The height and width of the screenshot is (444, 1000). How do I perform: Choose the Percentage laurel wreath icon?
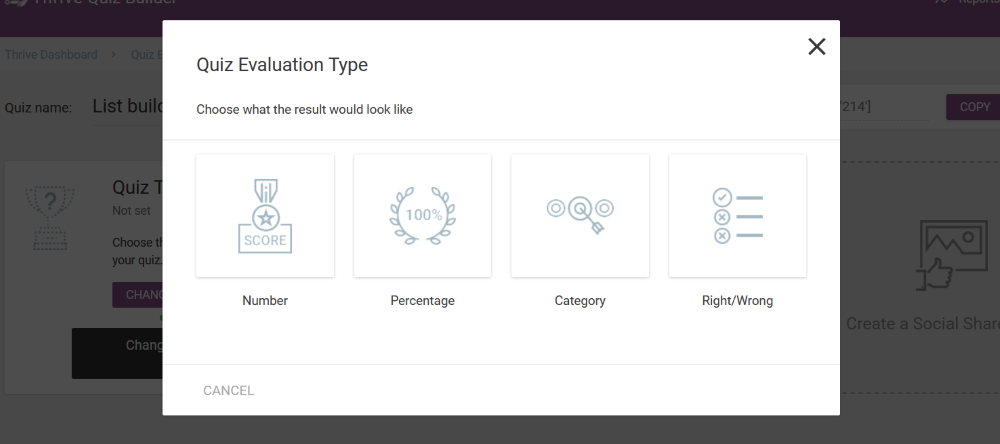click(422, 215)
